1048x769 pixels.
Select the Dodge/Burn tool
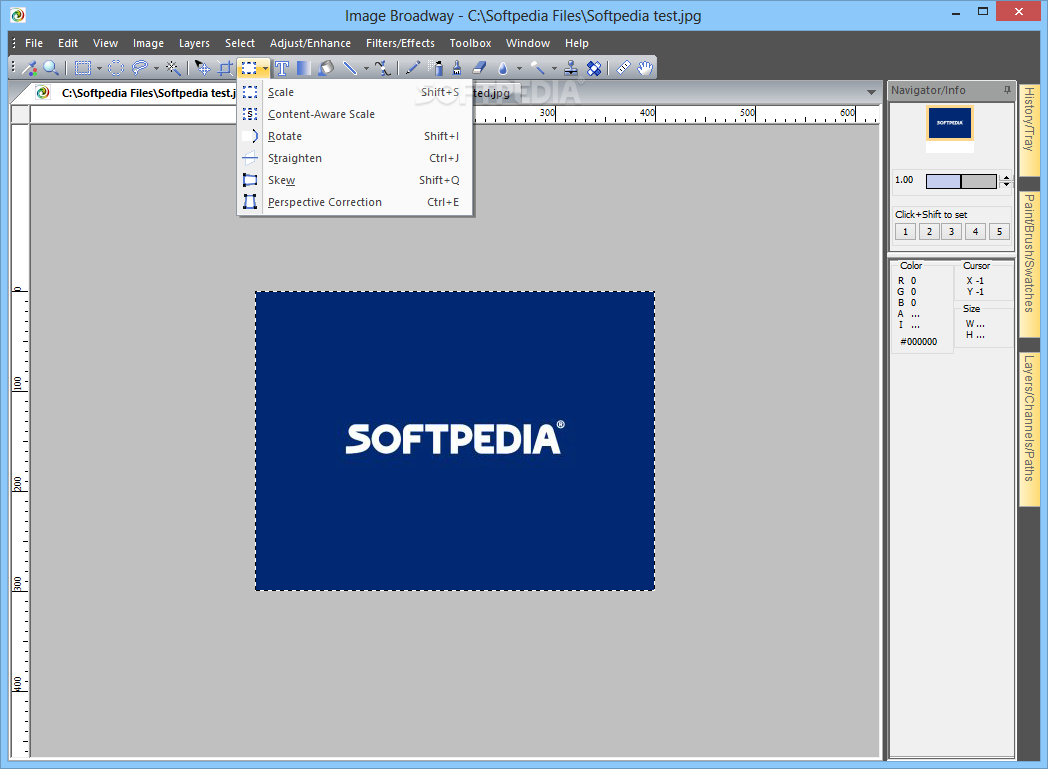click(x=537, y=67)
